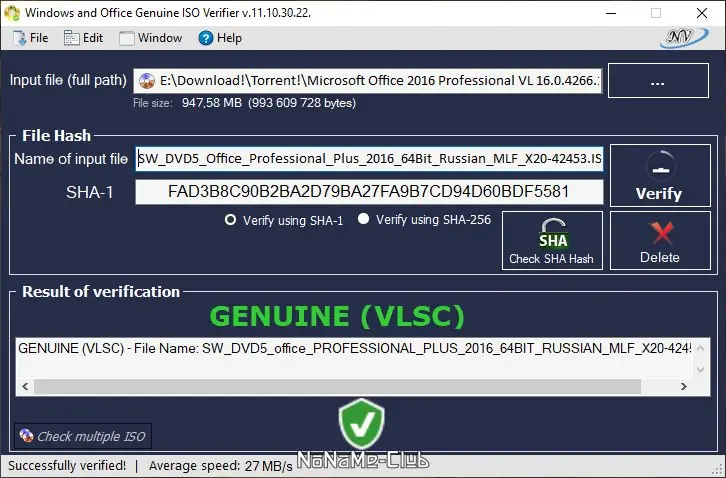Click the NV logo icon
This screenshot has width=726, height=478.
(683, 38)
